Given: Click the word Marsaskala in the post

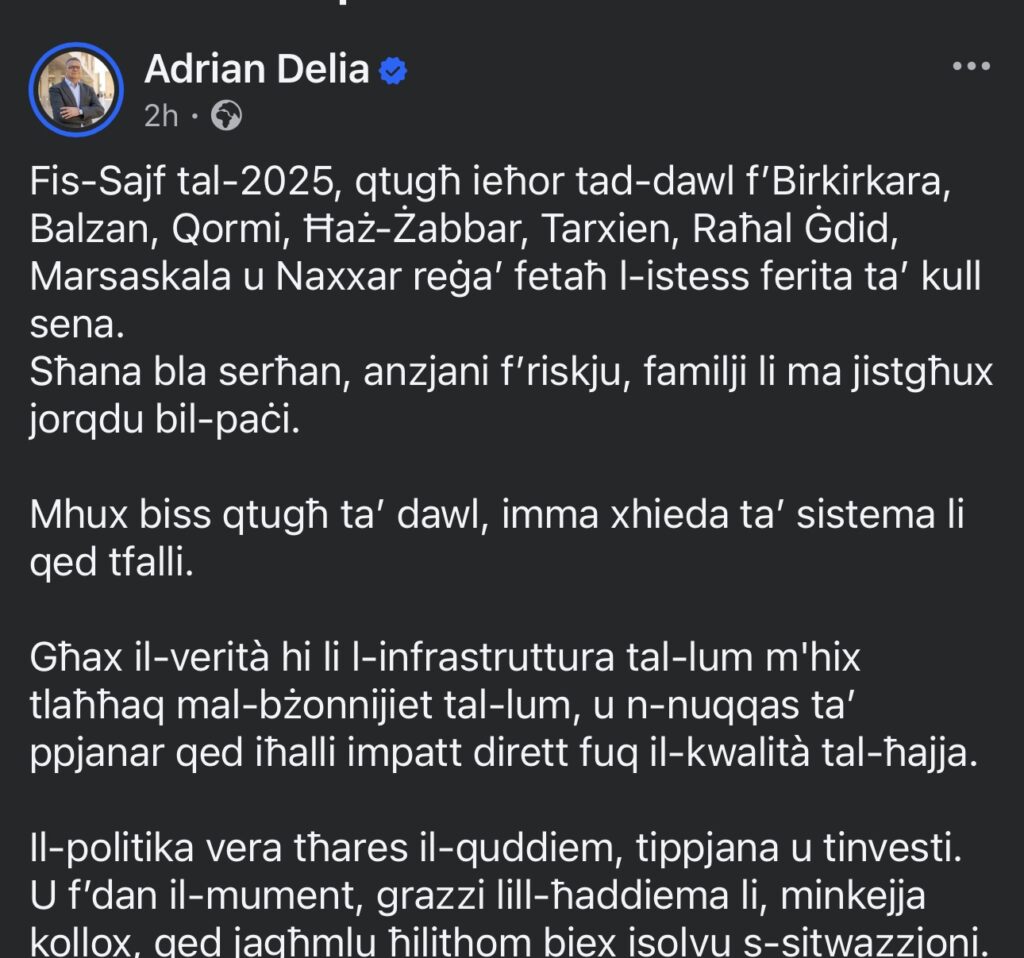Looking at the screenshot, I should coord(130,277).
